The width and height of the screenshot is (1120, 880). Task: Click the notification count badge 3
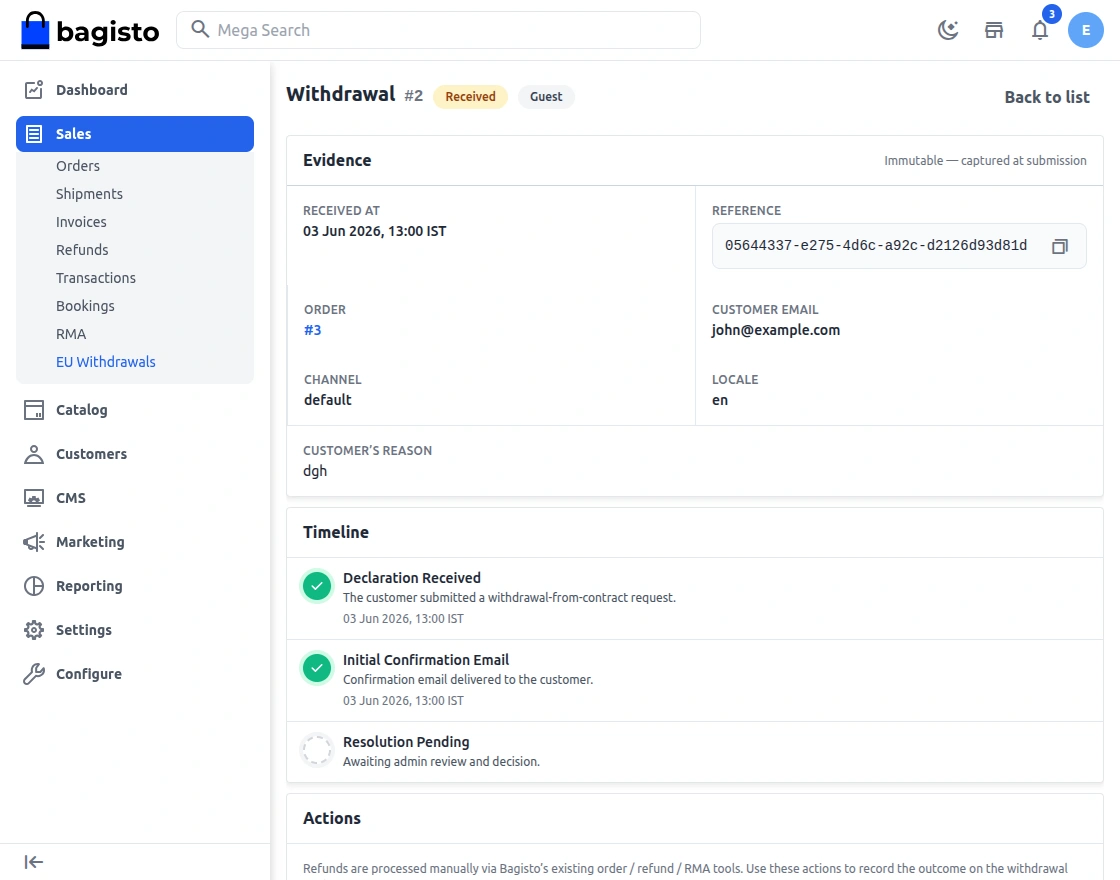[1051, 14]
